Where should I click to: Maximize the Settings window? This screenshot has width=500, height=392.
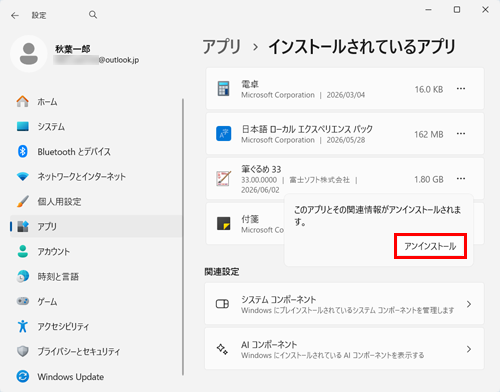coord(457,10)
